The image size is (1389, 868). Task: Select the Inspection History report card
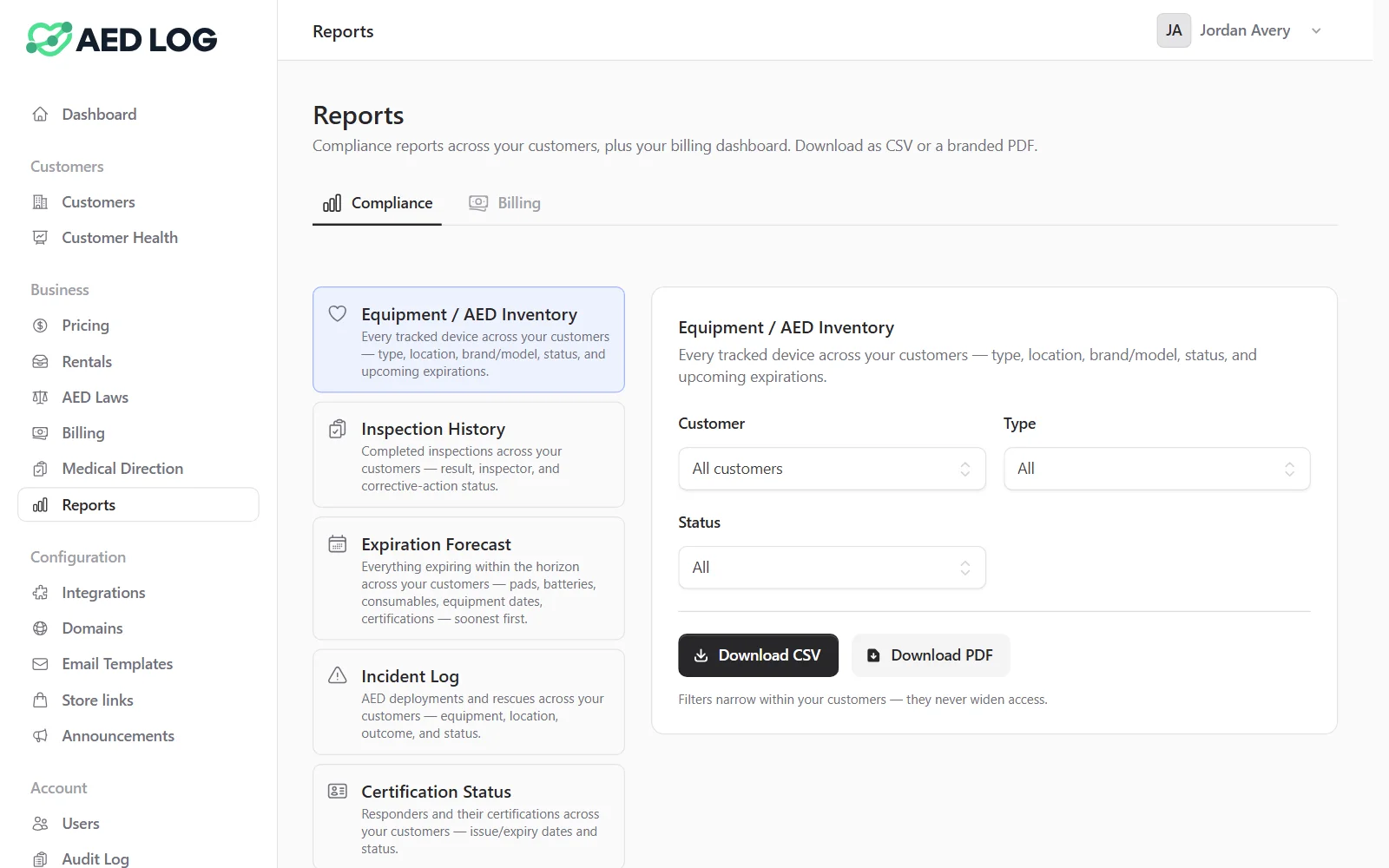click(469, 455)
